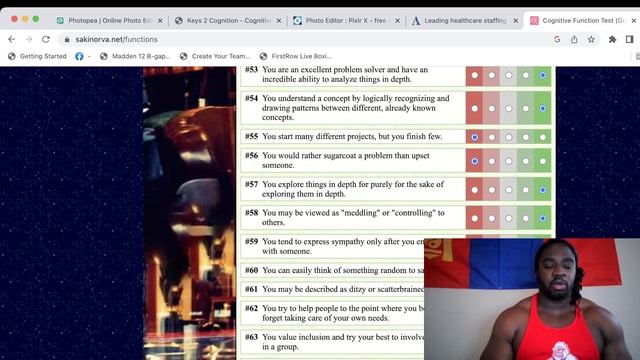640x360 pixels.
Task: Select strongly agree radio for question #53
Action: [x=542, y=76]
